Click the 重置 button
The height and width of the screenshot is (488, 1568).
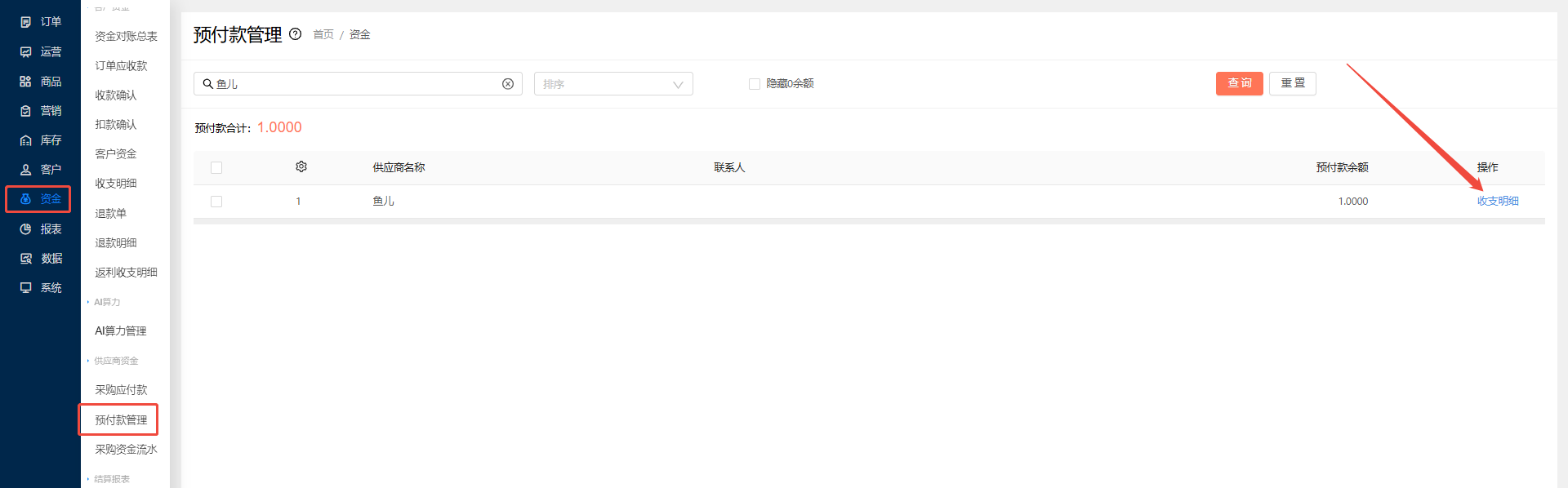point(1292,83)
